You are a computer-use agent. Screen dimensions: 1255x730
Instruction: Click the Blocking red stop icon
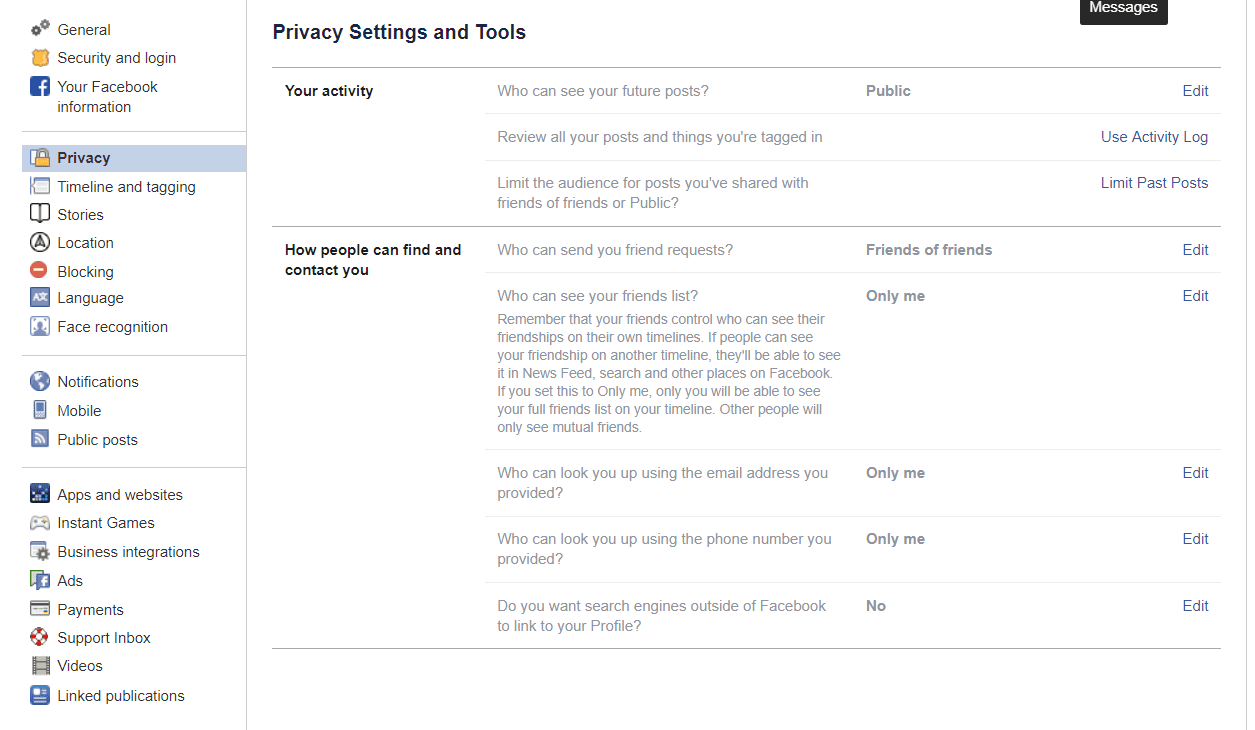click(40, 271)
